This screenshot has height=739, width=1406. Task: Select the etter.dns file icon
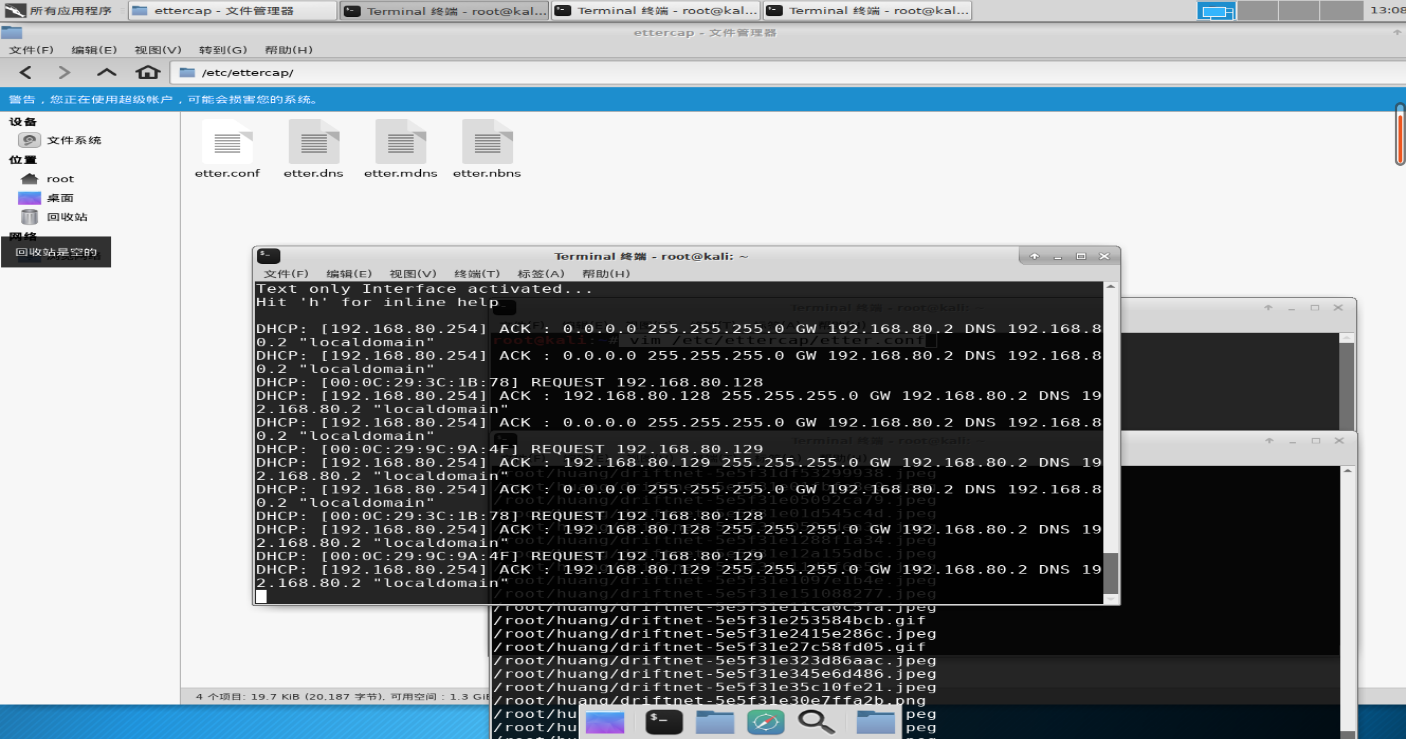pos(314,141)
